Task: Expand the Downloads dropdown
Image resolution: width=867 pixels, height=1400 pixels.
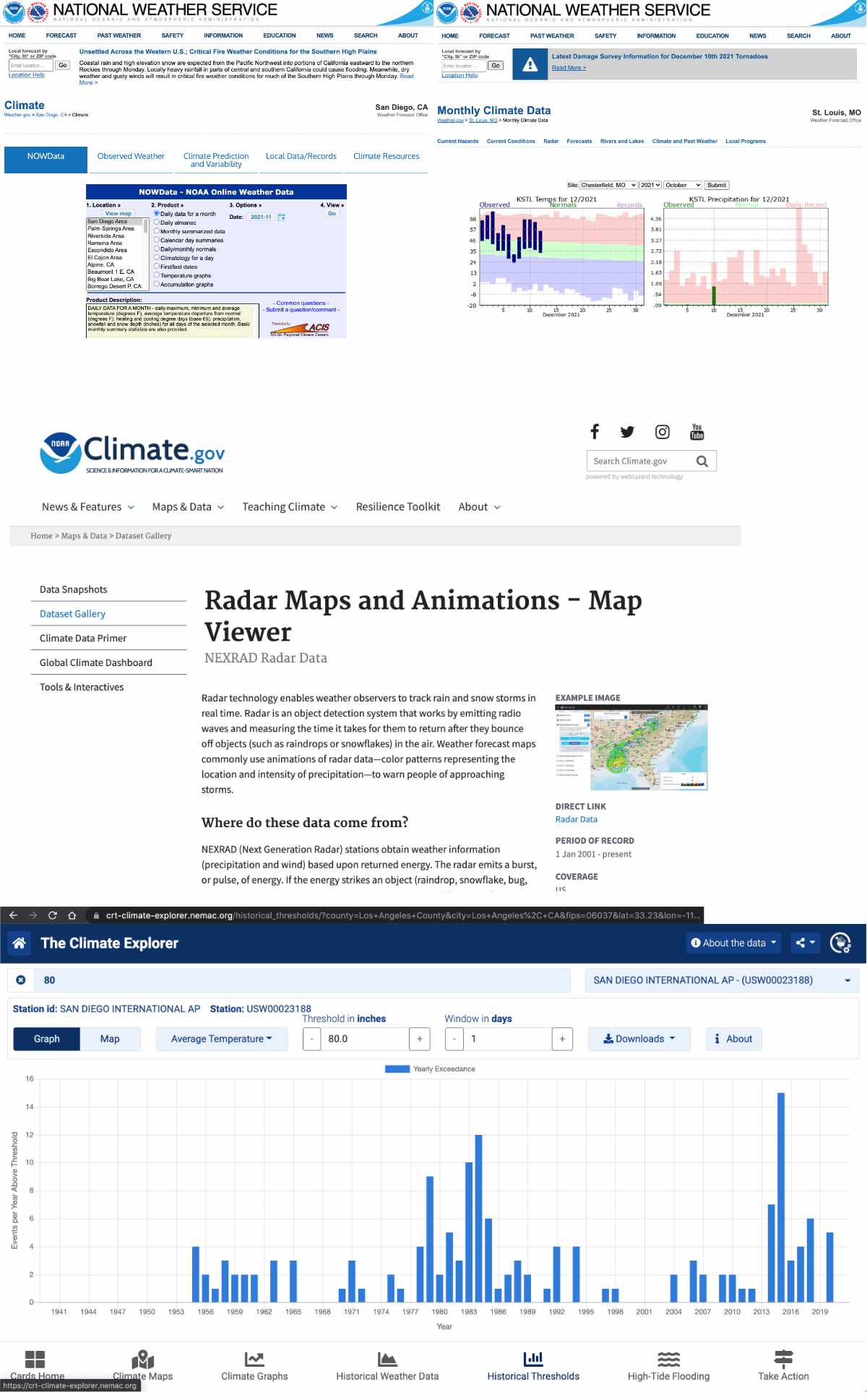Action: (639, 1039)
